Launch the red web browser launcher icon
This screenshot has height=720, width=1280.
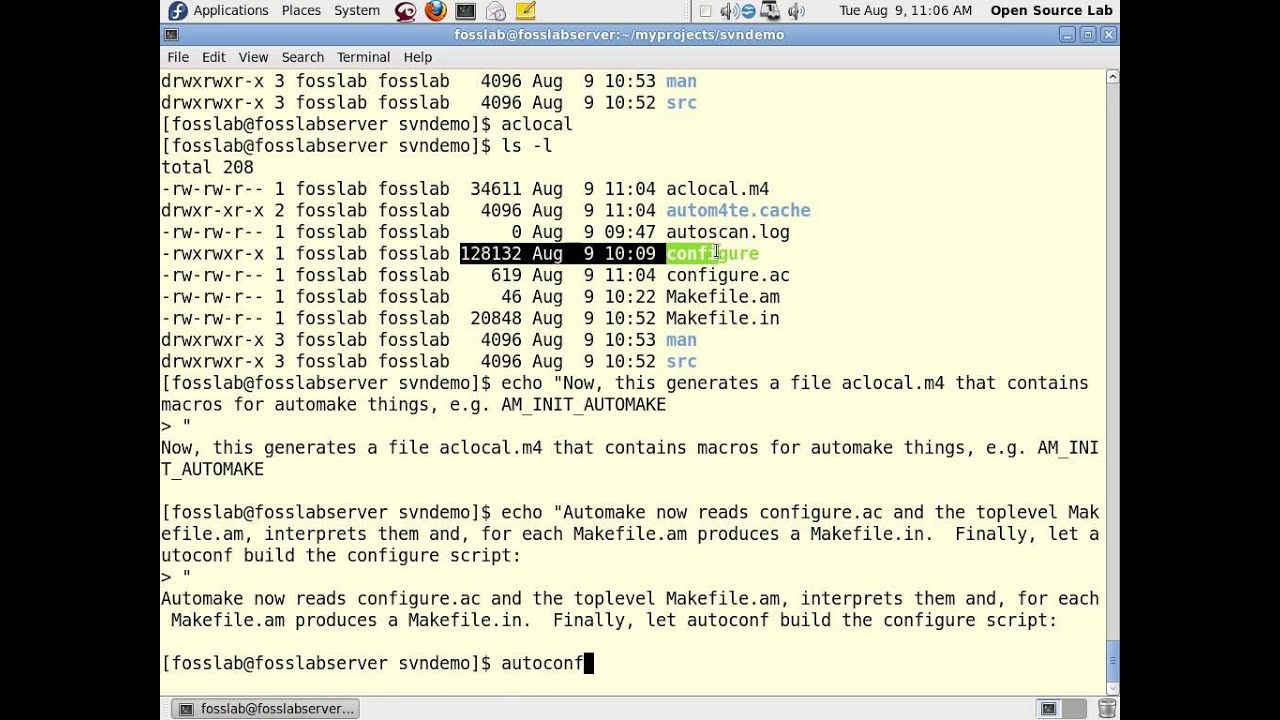coord(405,11)
